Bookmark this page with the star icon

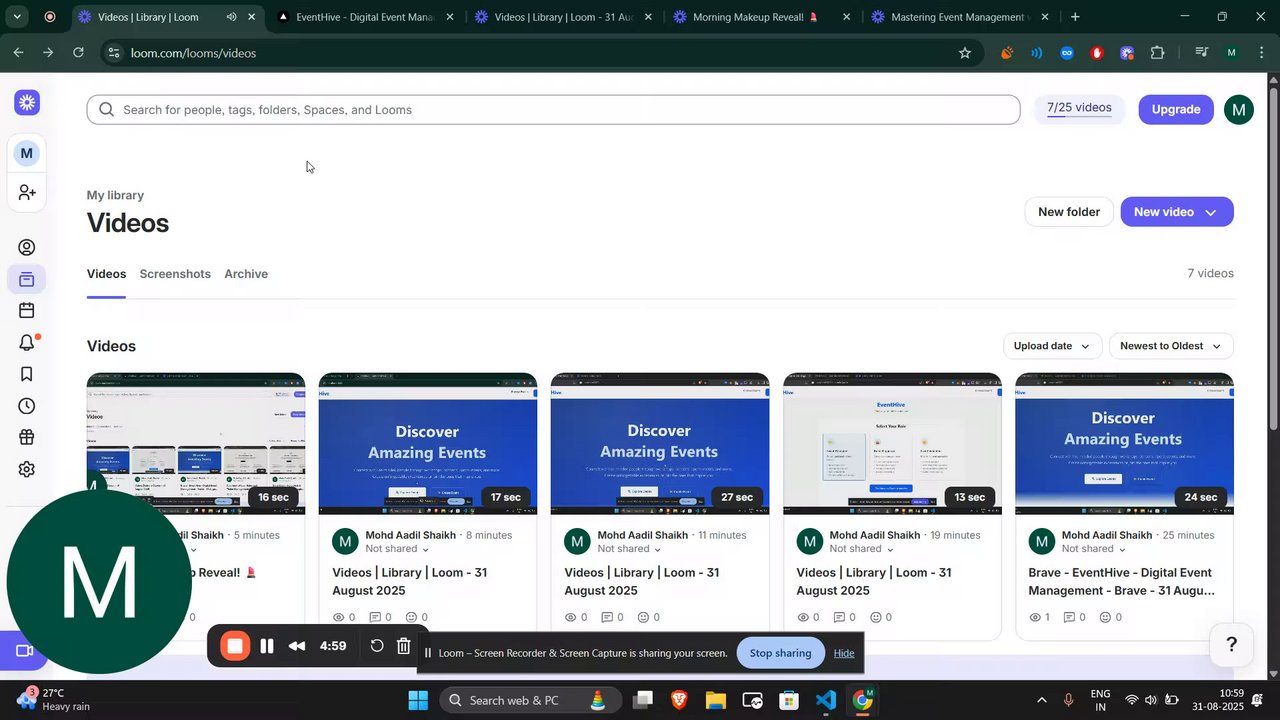965,53
